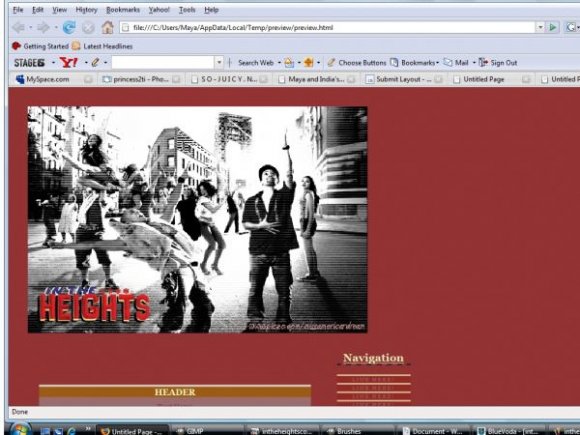Screen dimensions: 580x435
Task: Open the Yahoo! menu
Action: [159, 10]
